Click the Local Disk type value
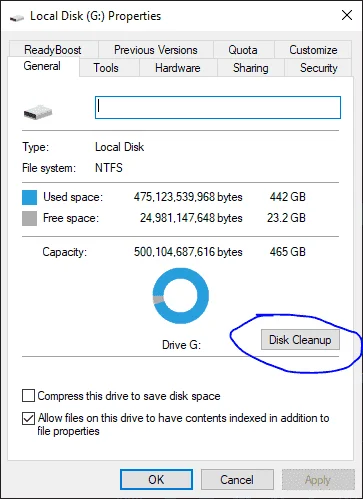The height and width of the screenshot is (499, 363). [x=119, y=147]
